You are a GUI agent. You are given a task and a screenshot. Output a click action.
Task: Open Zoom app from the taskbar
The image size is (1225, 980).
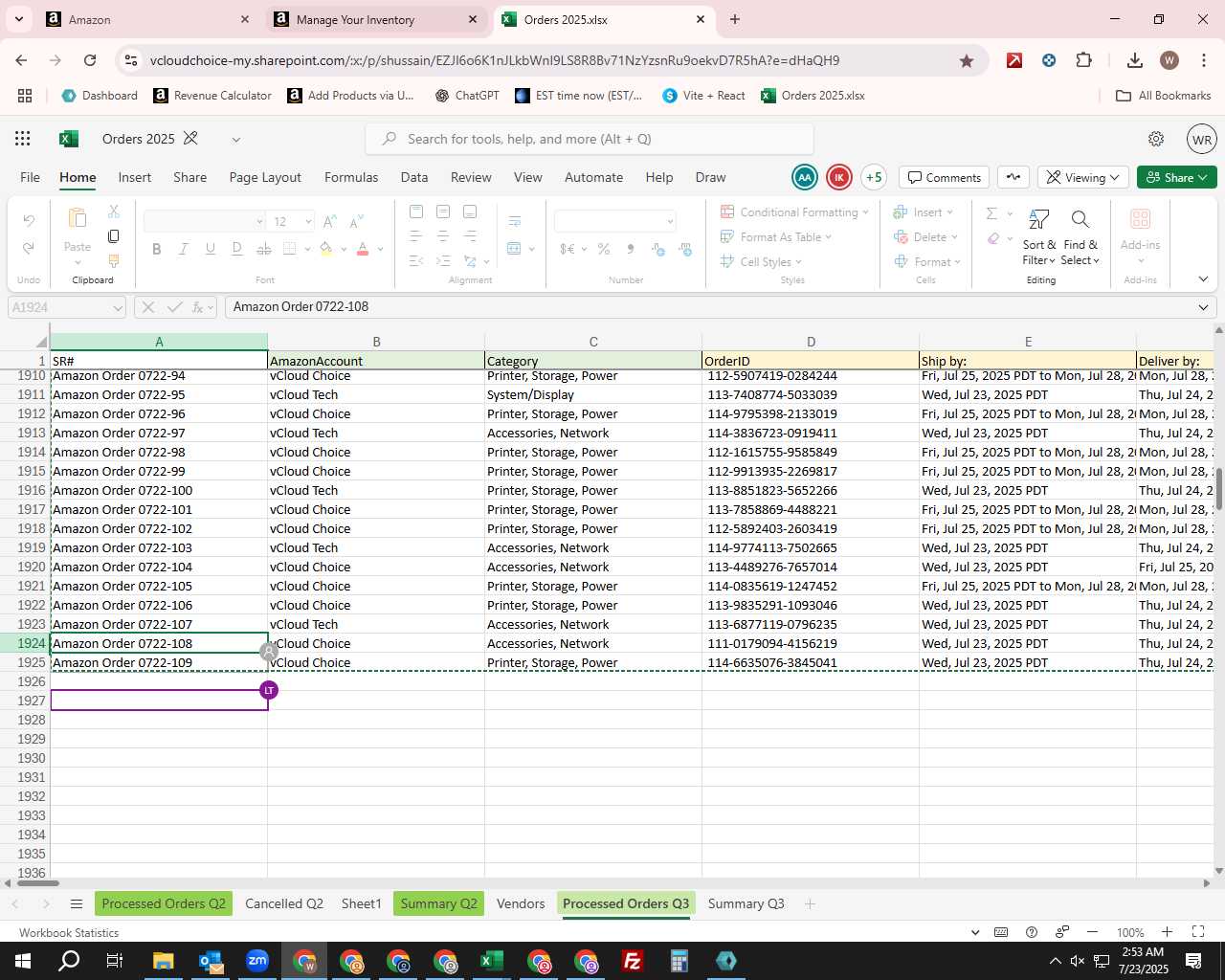point(257,961)
